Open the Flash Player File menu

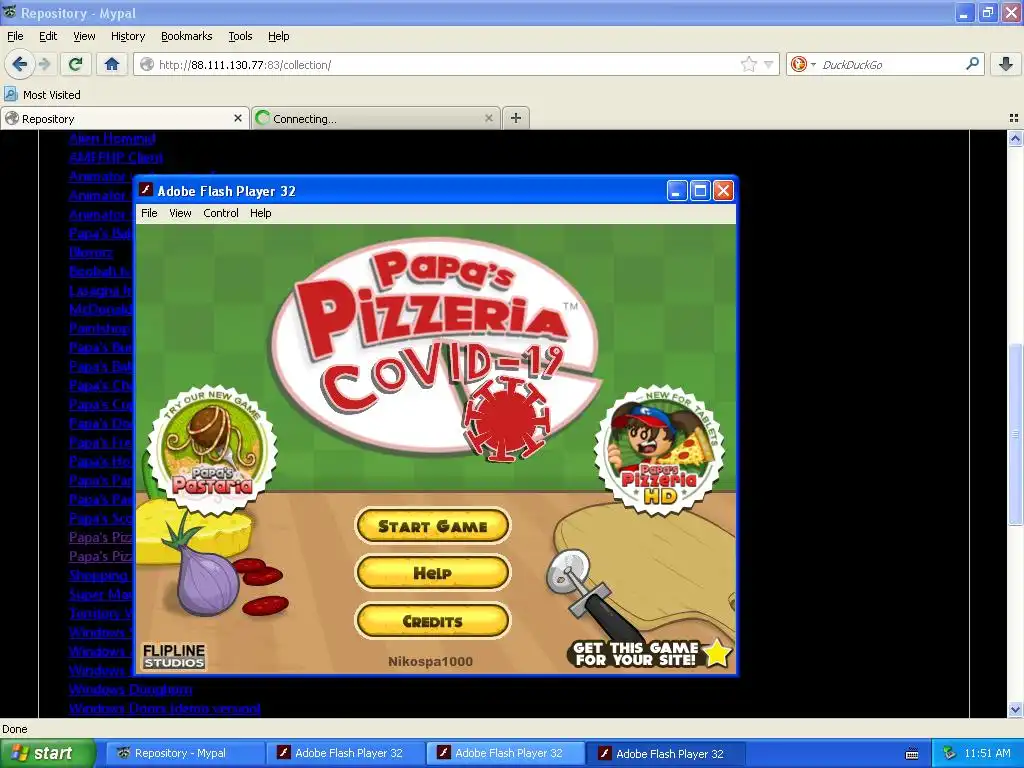coord(149,213)
